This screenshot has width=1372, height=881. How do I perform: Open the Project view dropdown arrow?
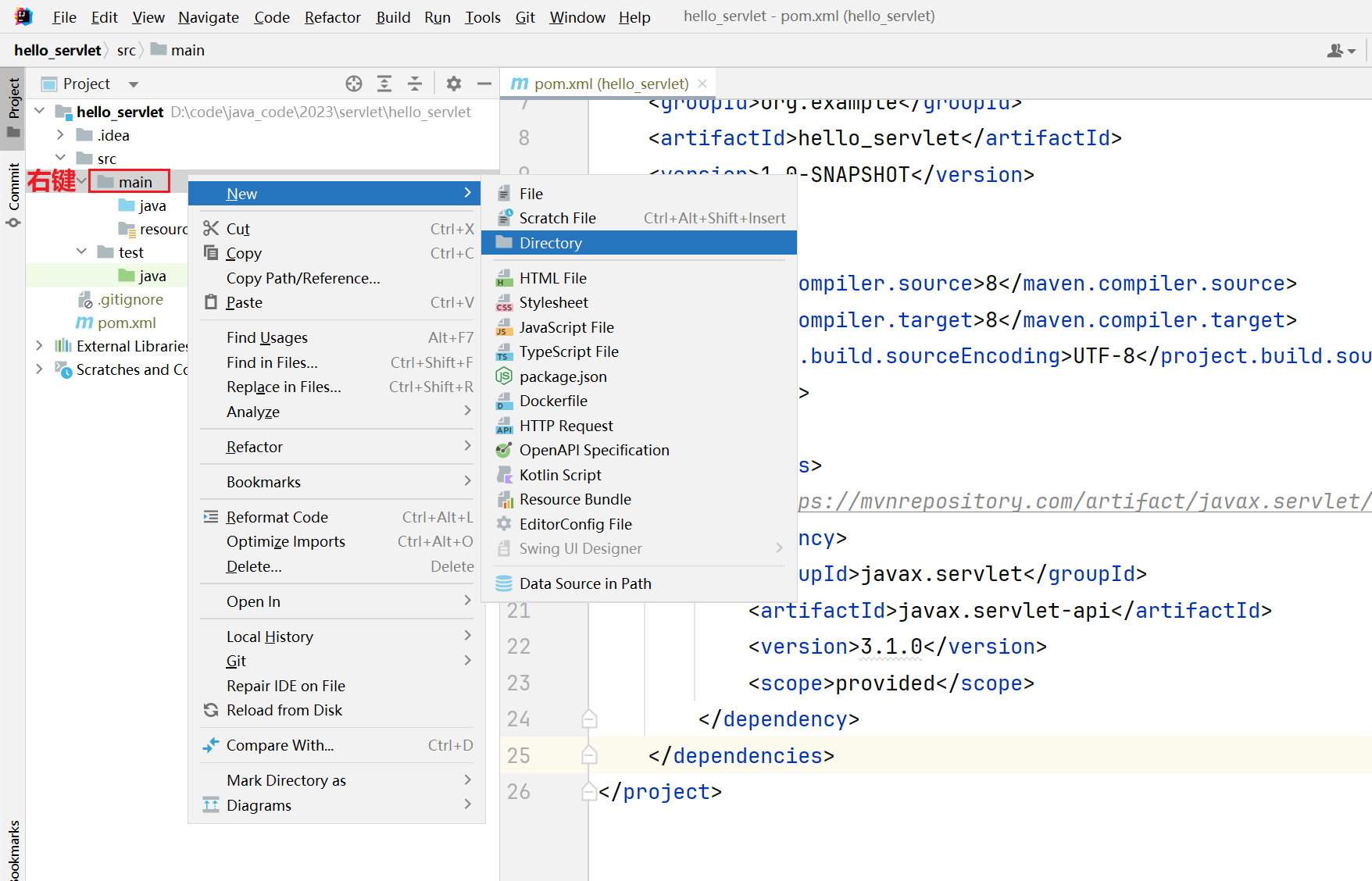coord(134,84)
